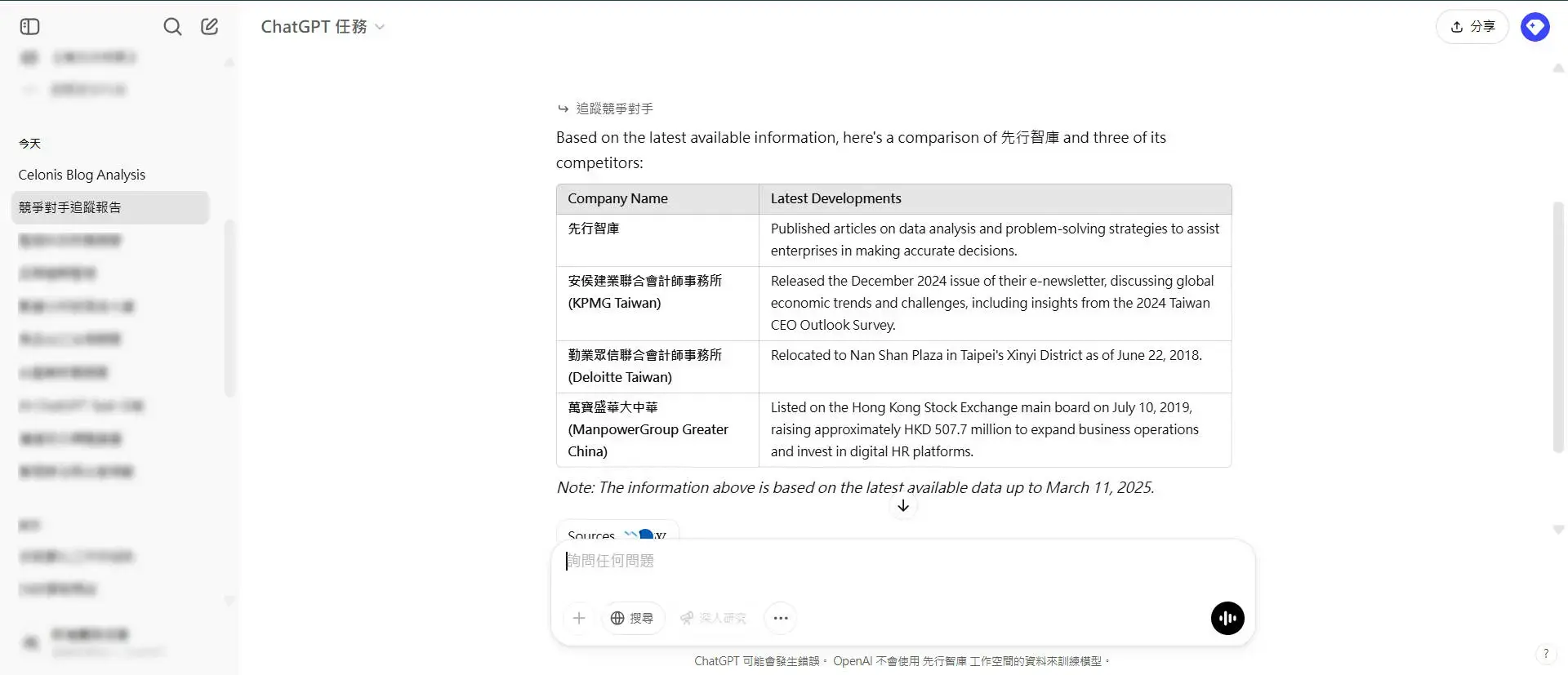The image size is (1568, 675).
Task: Click the Hong Kong Stock Exchange listing text
Action: click(x=985, y=429)
